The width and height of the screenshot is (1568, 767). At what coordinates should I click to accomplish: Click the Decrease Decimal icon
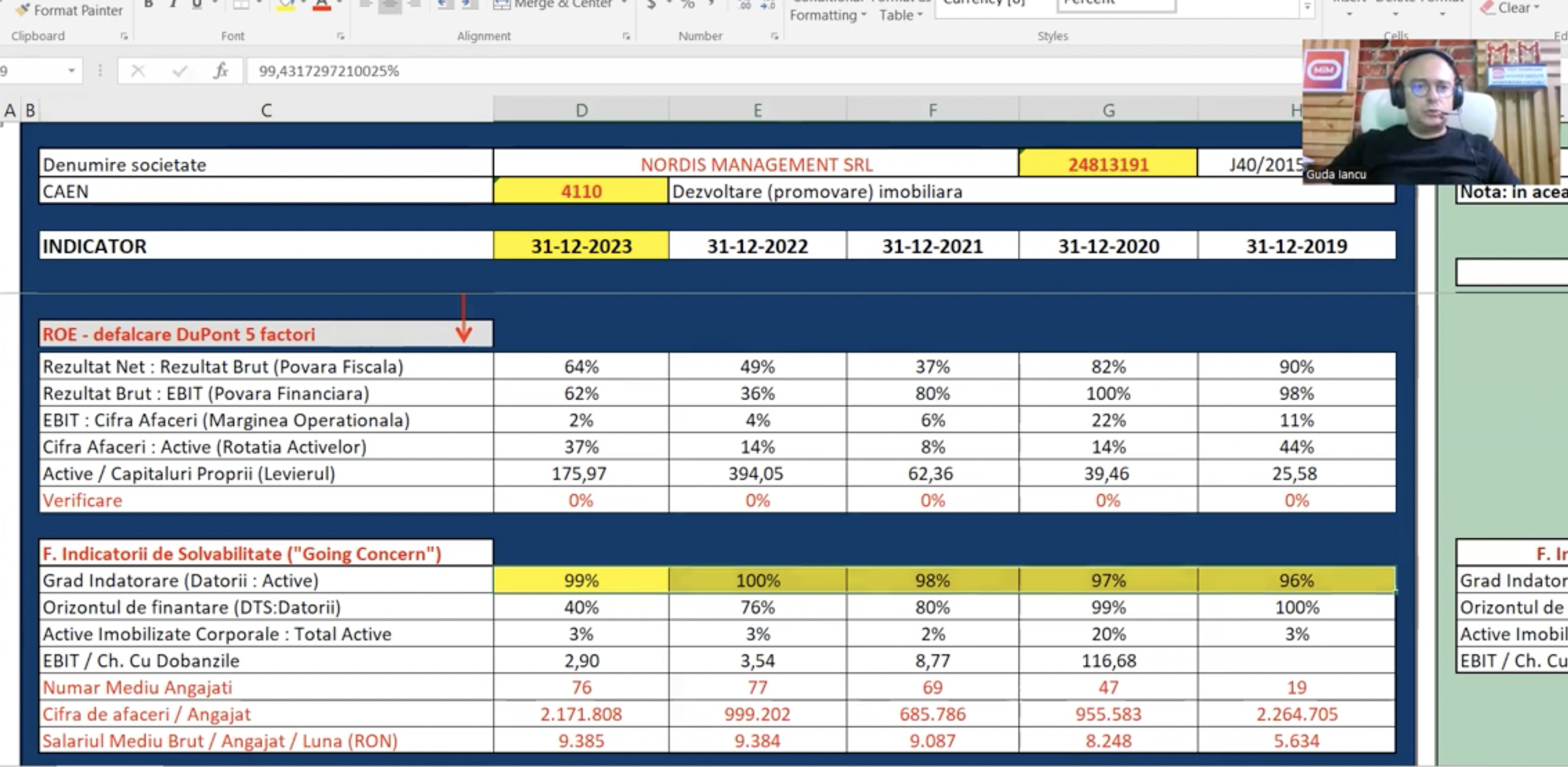[768, 5]
